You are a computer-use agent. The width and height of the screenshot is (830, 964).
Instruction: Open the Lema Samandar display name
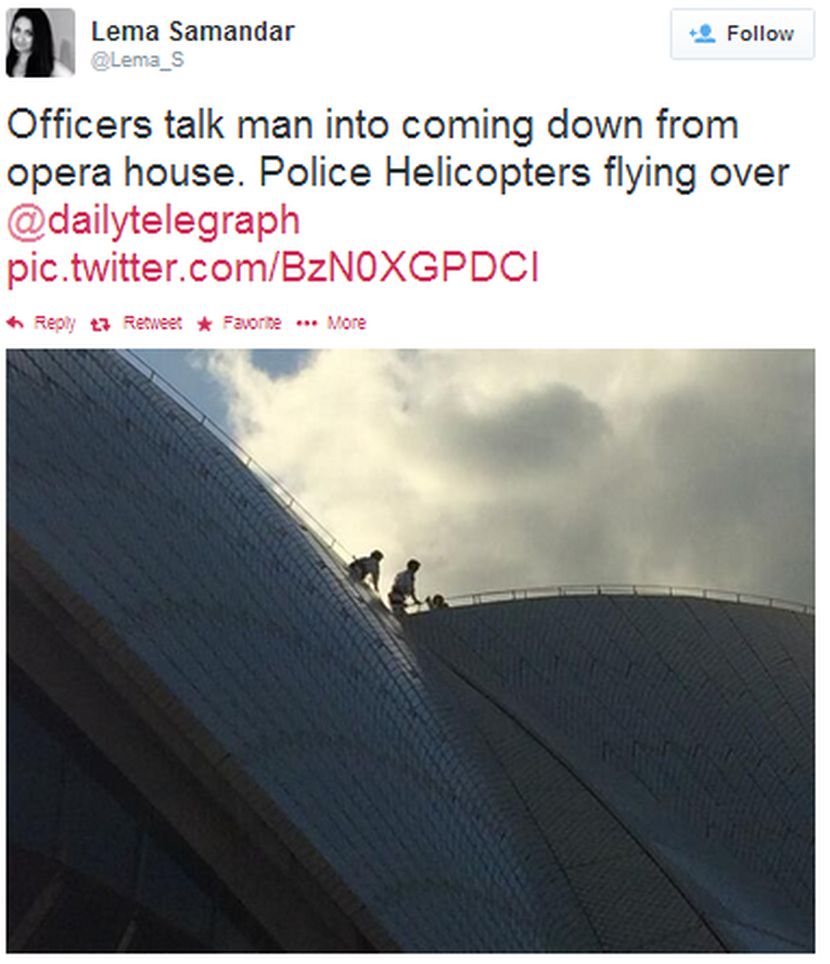[x=193, y=31]
